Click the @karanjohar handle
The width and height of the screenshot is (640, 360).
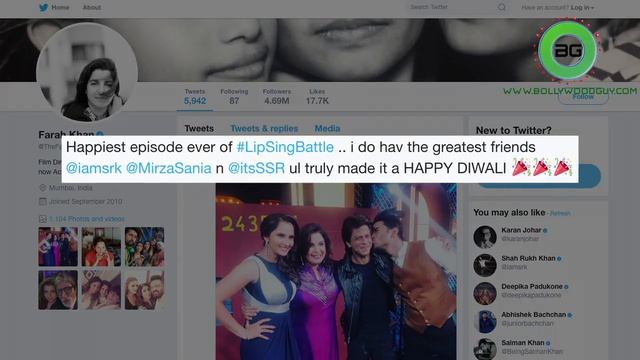(520, 239)
